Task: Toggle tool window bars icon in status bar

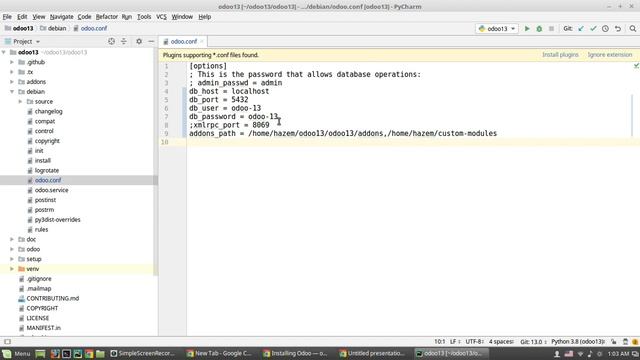Action: 7,342
